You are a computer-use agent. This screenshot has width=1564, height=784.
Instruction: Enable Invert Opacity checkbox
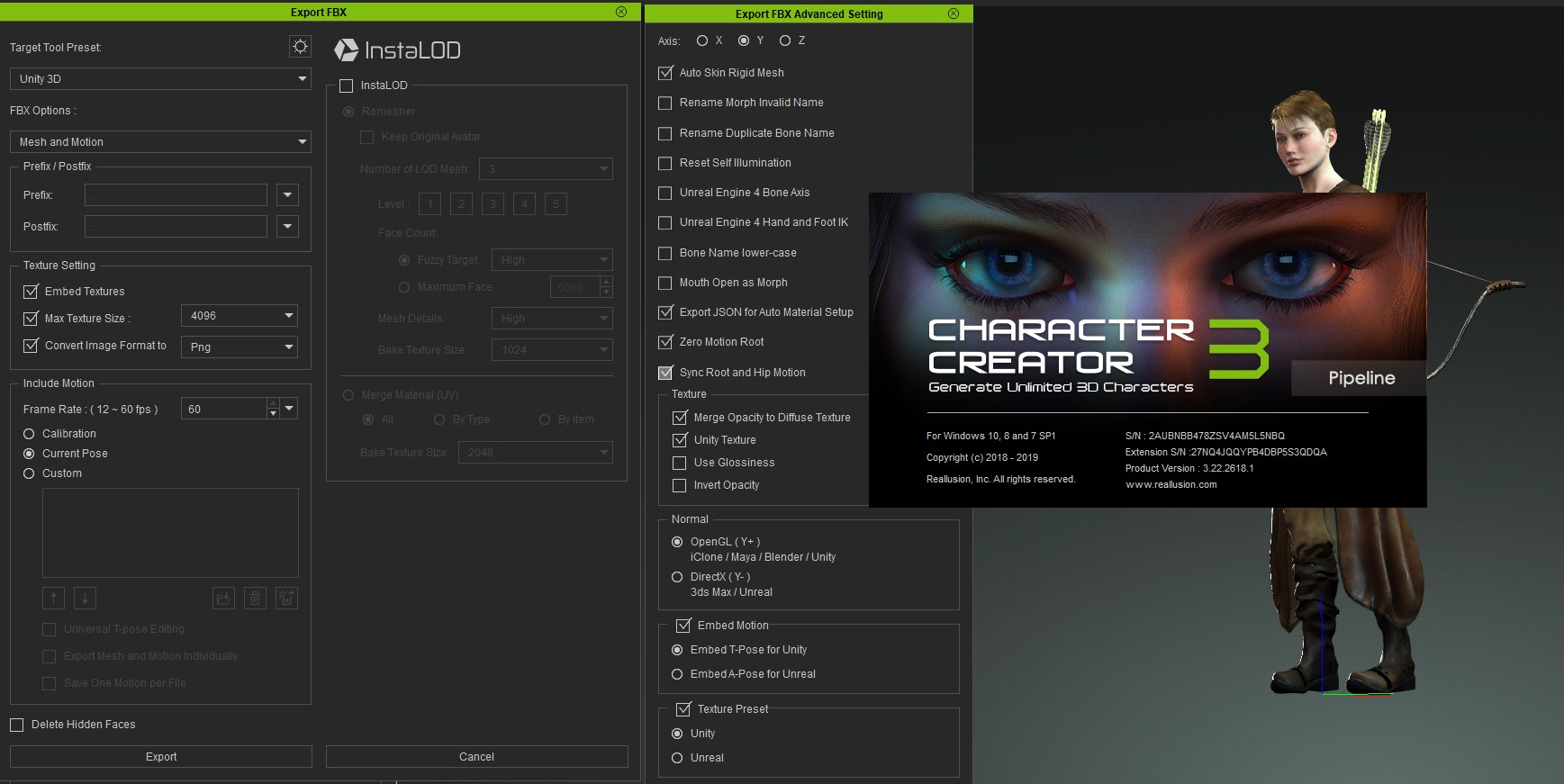point(680,486)
